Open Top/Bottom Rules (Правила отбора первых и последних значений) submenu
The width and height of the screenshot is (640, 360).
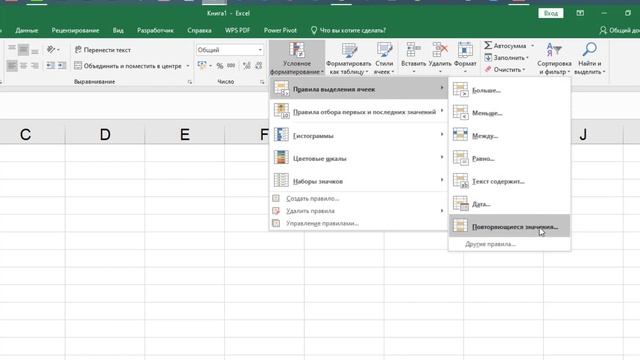point(359,112)
